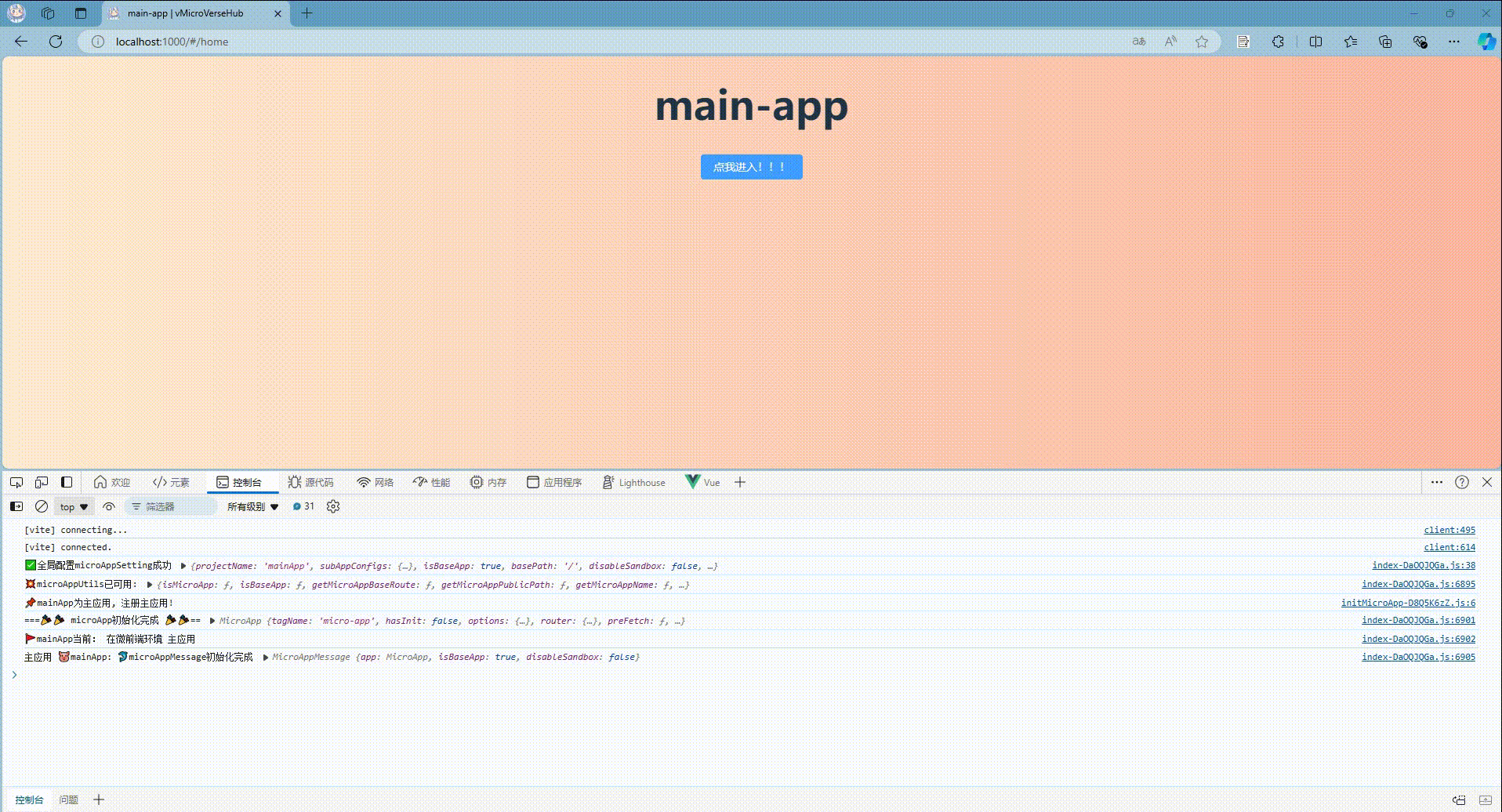Open Console settings gear
This screenshot has height=812, width=1502.
[x=333, y=506]
